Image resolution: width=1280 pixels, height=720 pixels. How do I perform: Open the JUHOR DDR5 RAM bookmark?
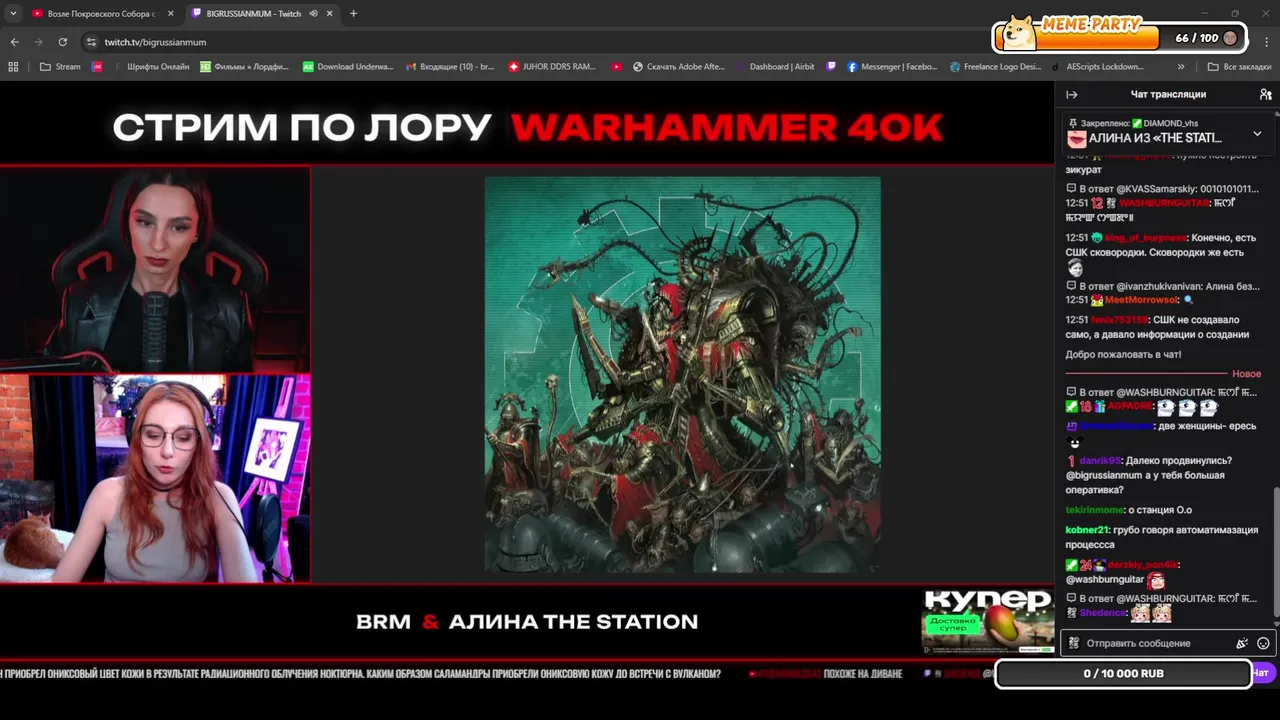(x=552, y=67)
